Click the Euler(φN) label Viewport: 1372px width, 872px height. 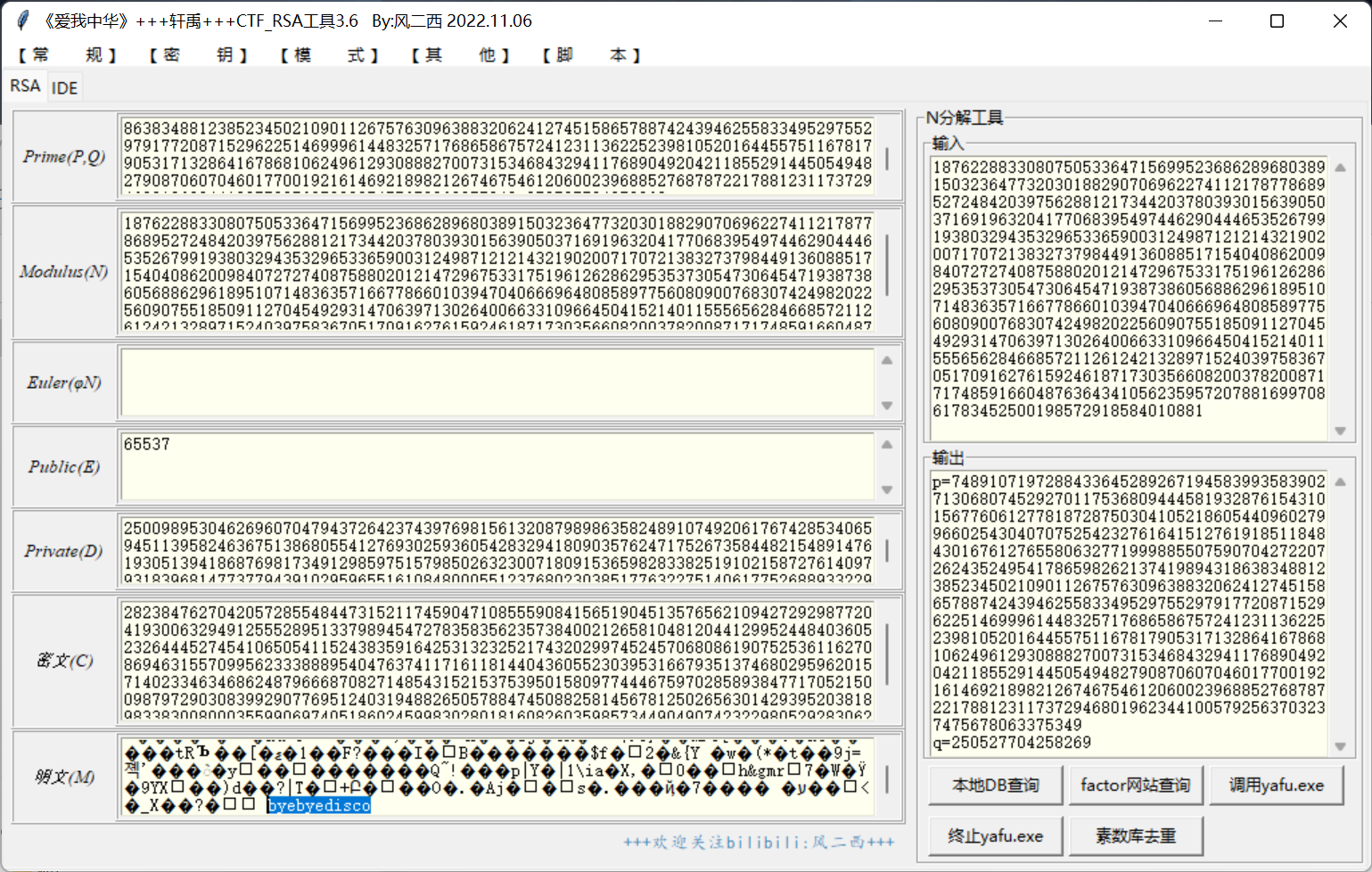coord(64,383)
